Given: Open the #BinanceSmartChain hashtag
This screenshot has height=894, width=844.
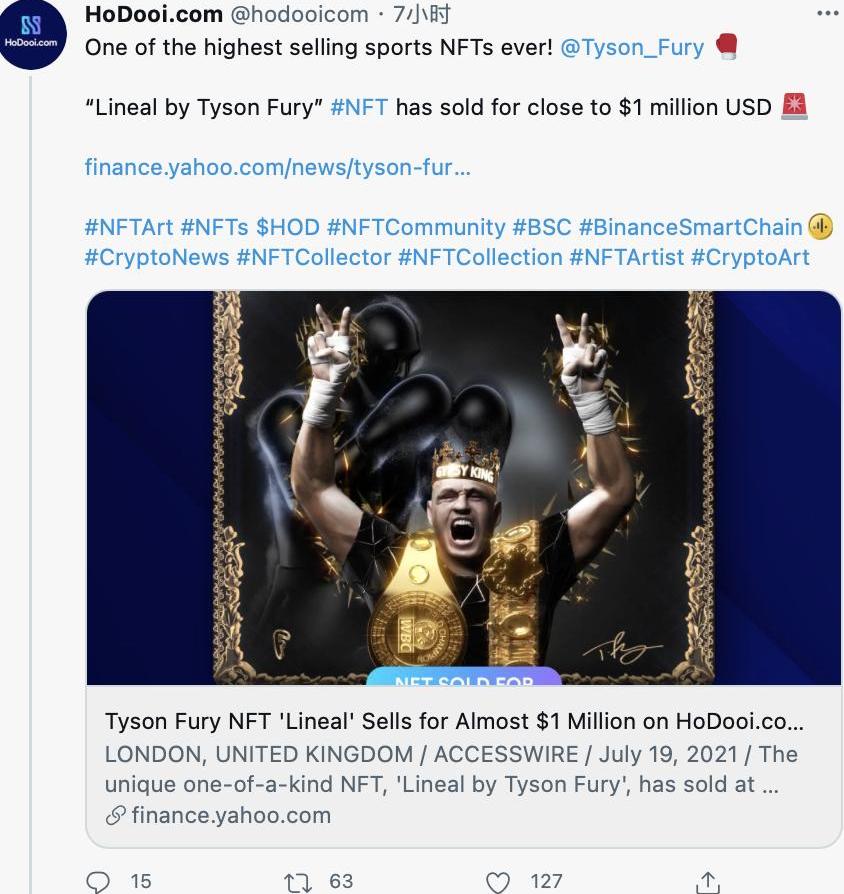Looking at the screenshot, I should point(690,227).
